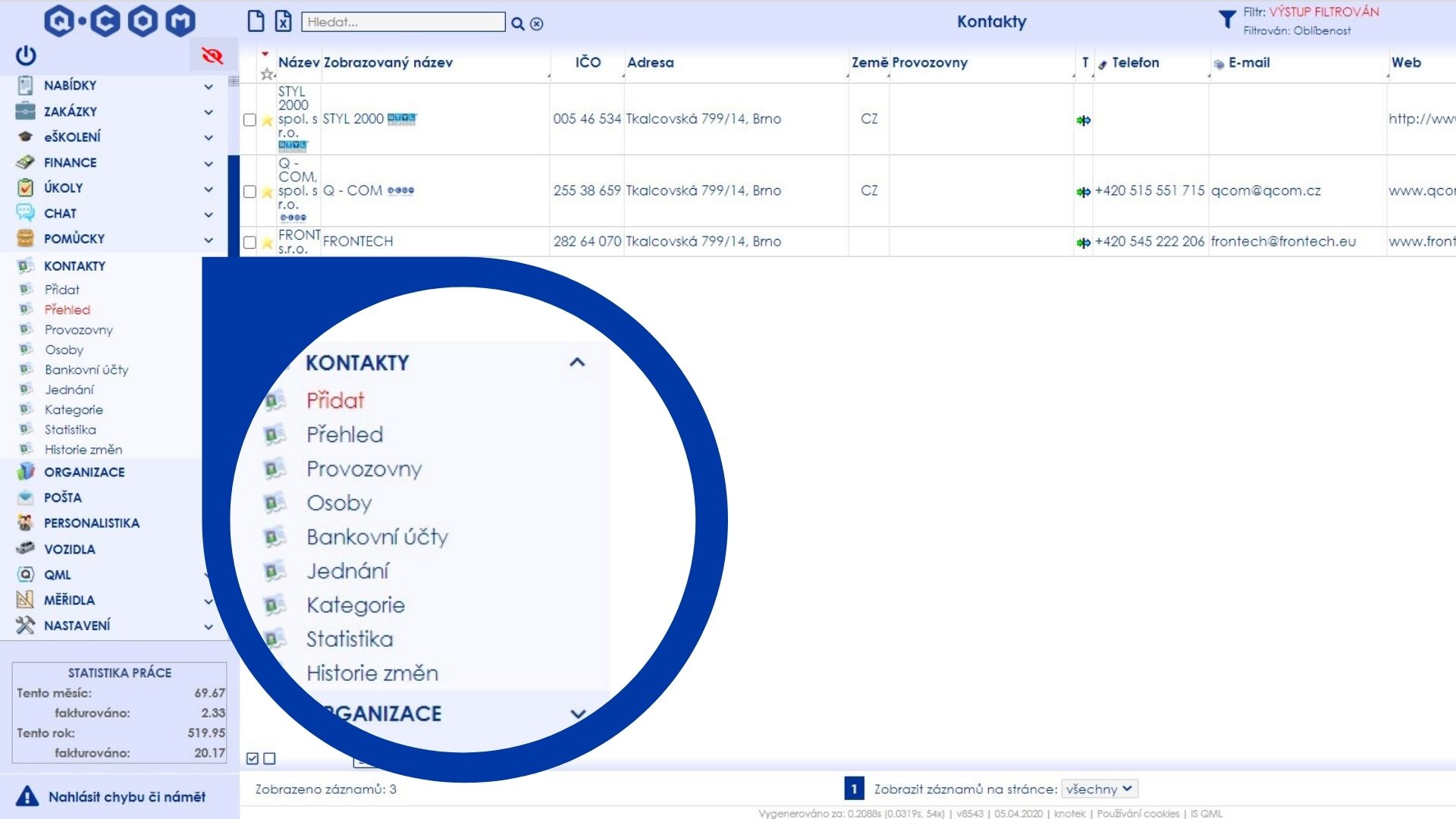1456x819 pixels.
Task: Click the POMŮCKY toolbox icon
Action: [25, 238]
